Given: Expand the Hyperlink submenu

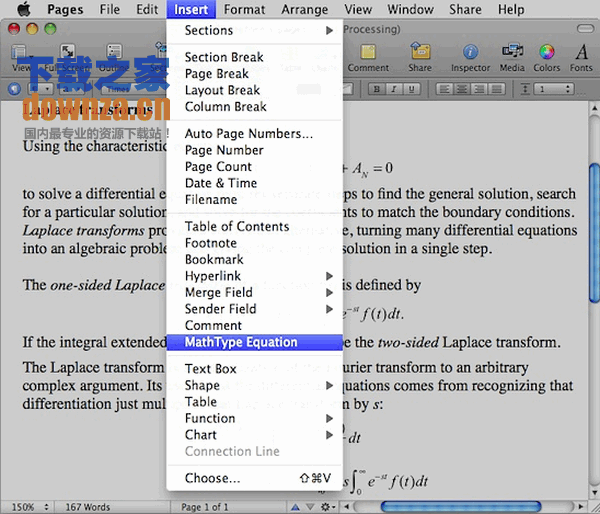Looking at the screenshot, I should pos(254,276).
